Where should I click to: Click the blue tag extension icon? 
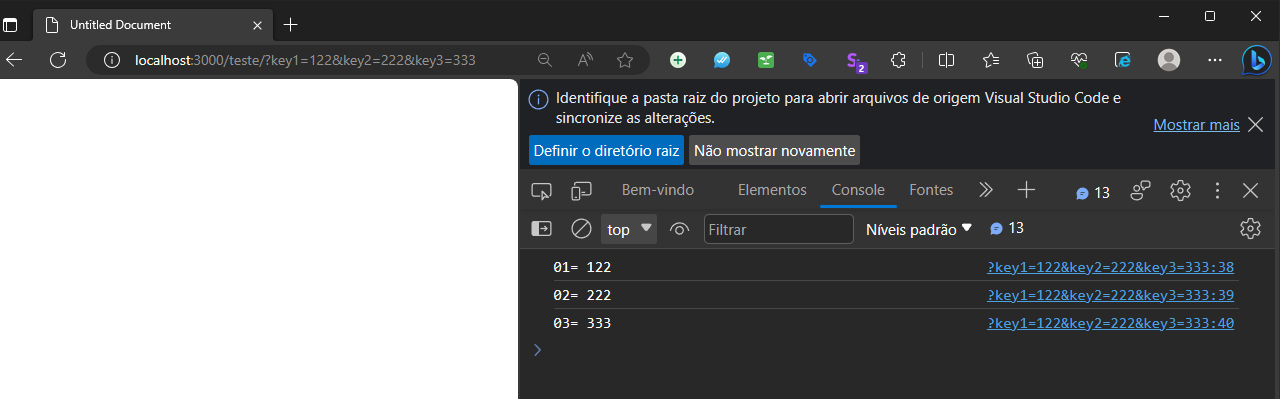[810, 60]
